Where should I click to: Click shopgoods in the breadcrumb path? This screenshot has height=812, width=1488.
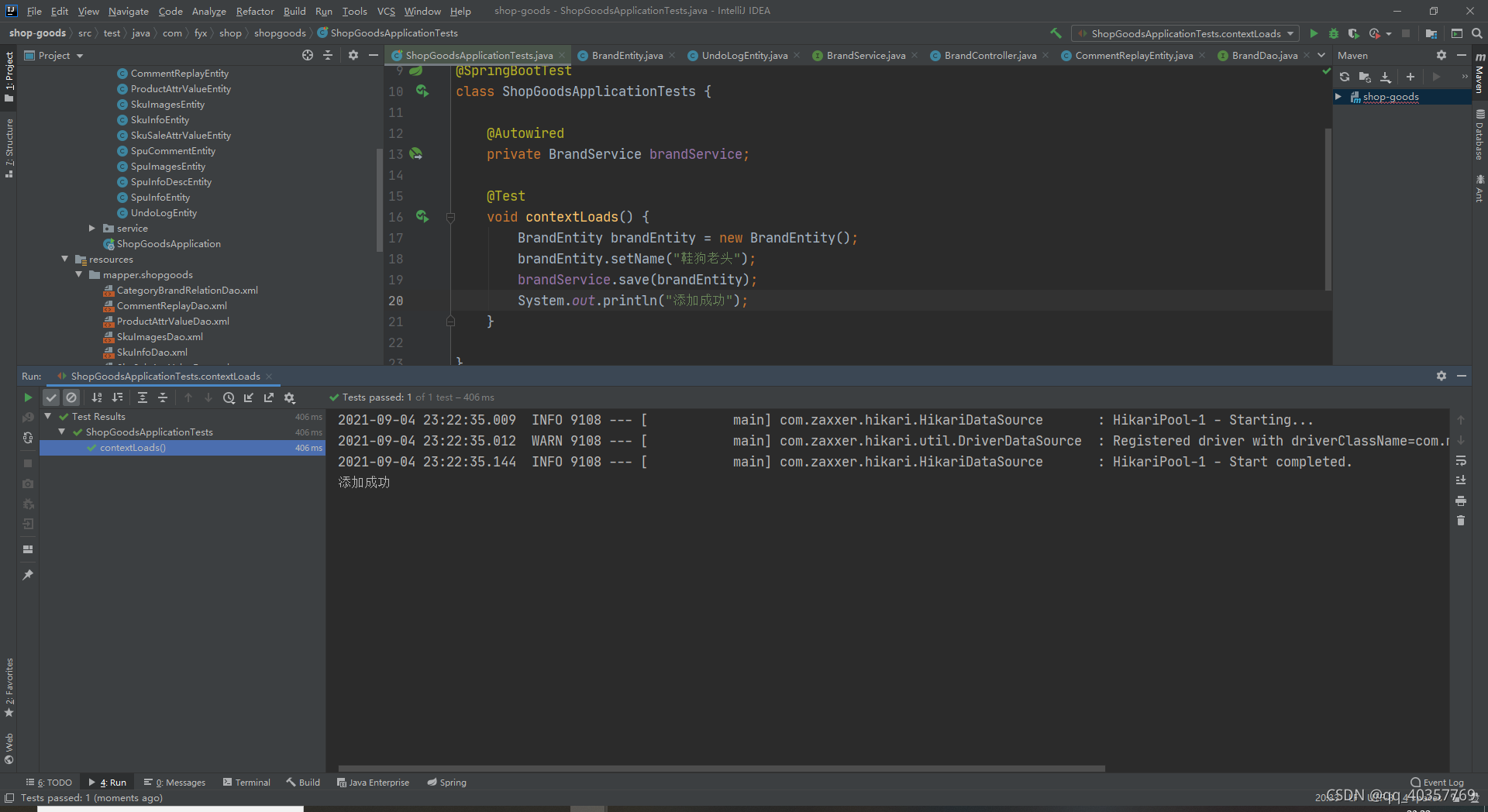(x=280, y=33)
